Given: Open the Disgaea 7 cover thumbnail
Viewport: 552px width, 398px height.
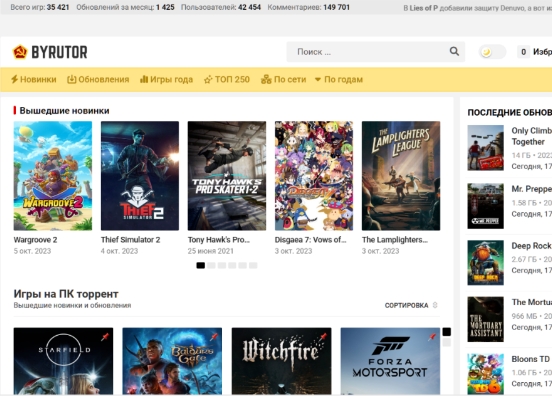Looking at the screenshot, I should coord(314,176).
